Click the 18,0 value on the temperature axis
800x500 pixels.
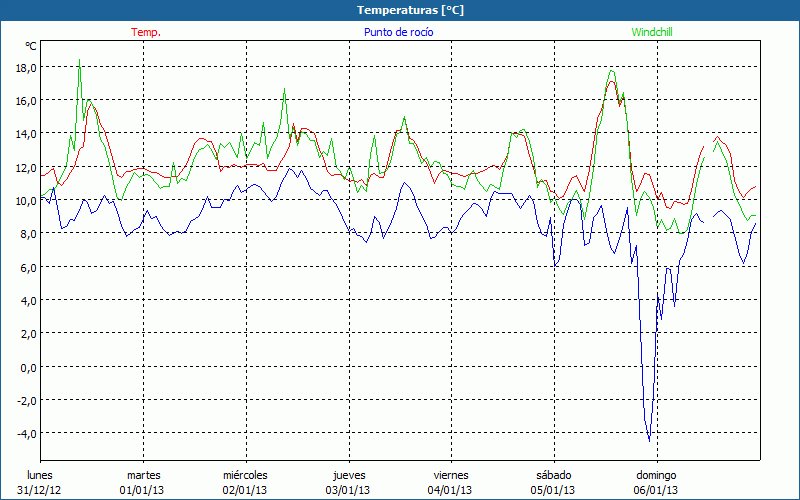click(x=26, y=67)
